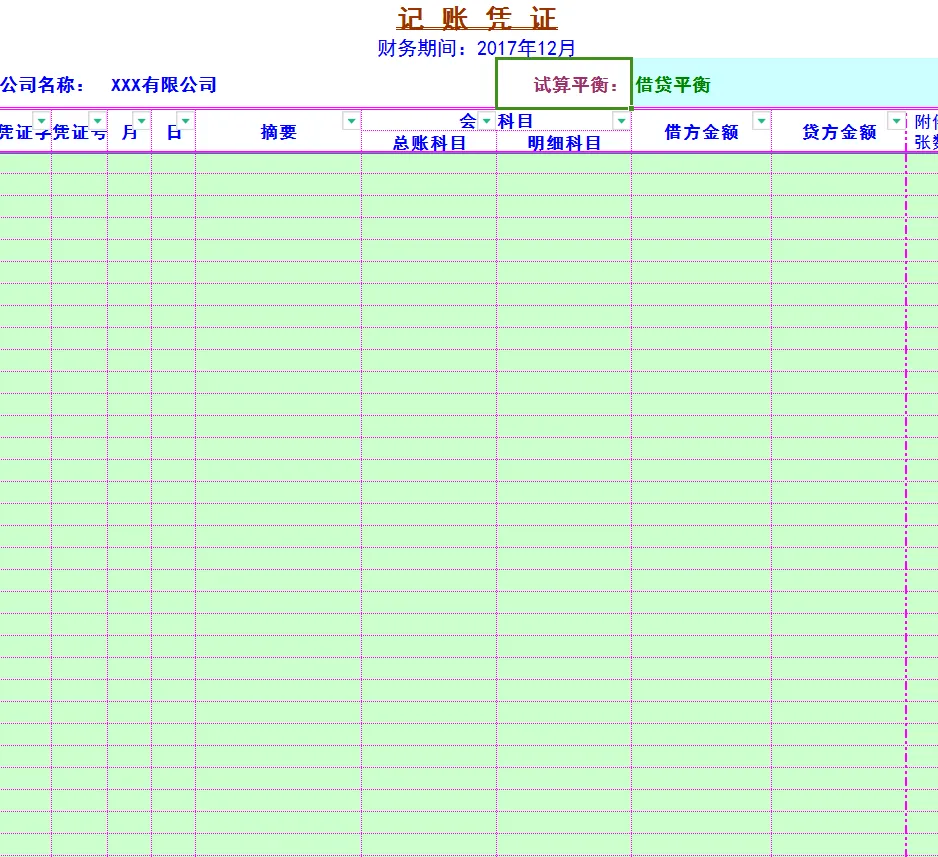This screenshot has width=938, height=857.
Task: Open the 日 column filter dropdown
Action: coord(185,121)
